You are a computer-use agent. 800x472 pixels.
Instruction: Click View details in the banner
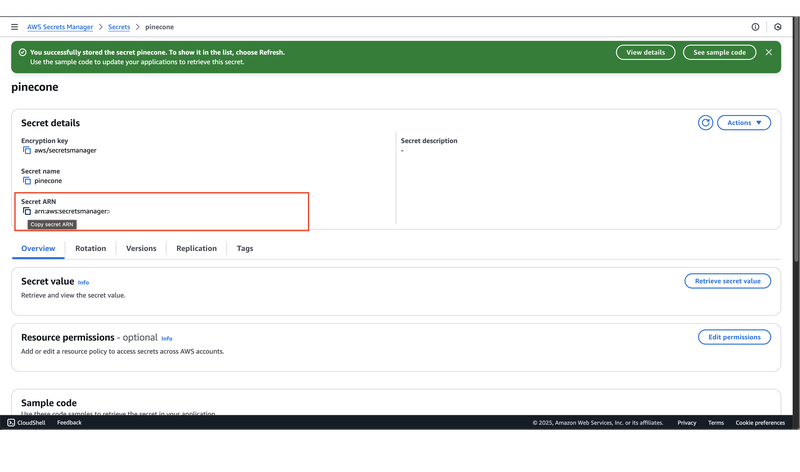645,53
